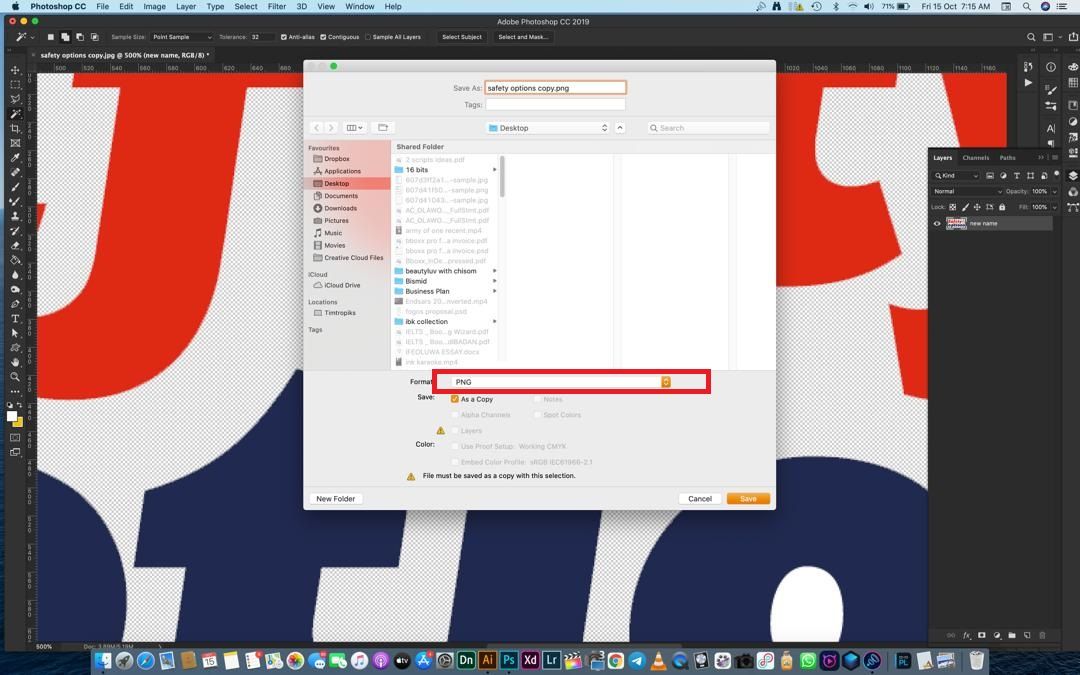Switch to the Channels tab
Image resolution: width=1080 pixels, height=675 pixels.
(x=975, y=158)
